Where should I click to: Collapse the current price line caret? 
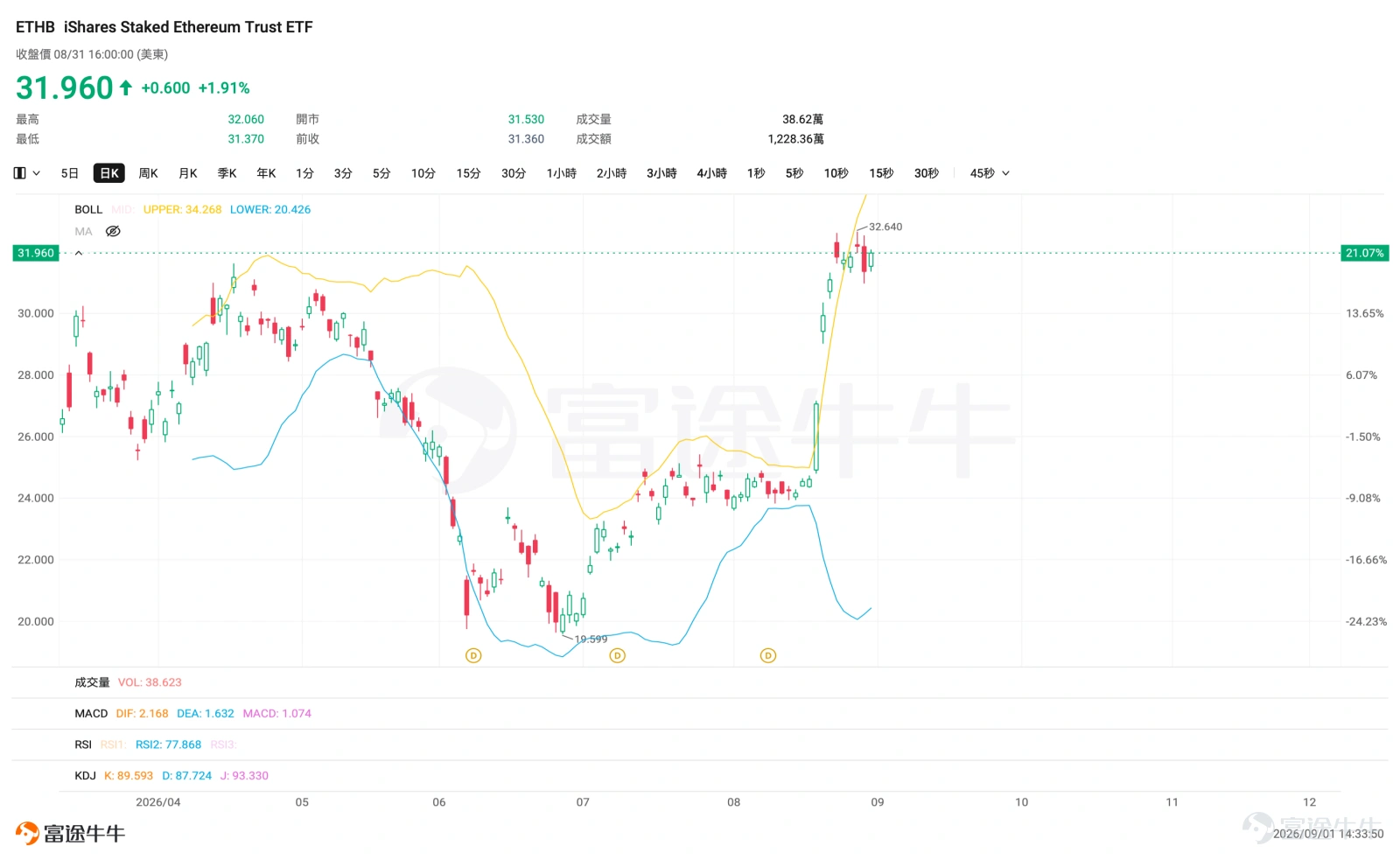pyautogui.click(x=78, y=253)
